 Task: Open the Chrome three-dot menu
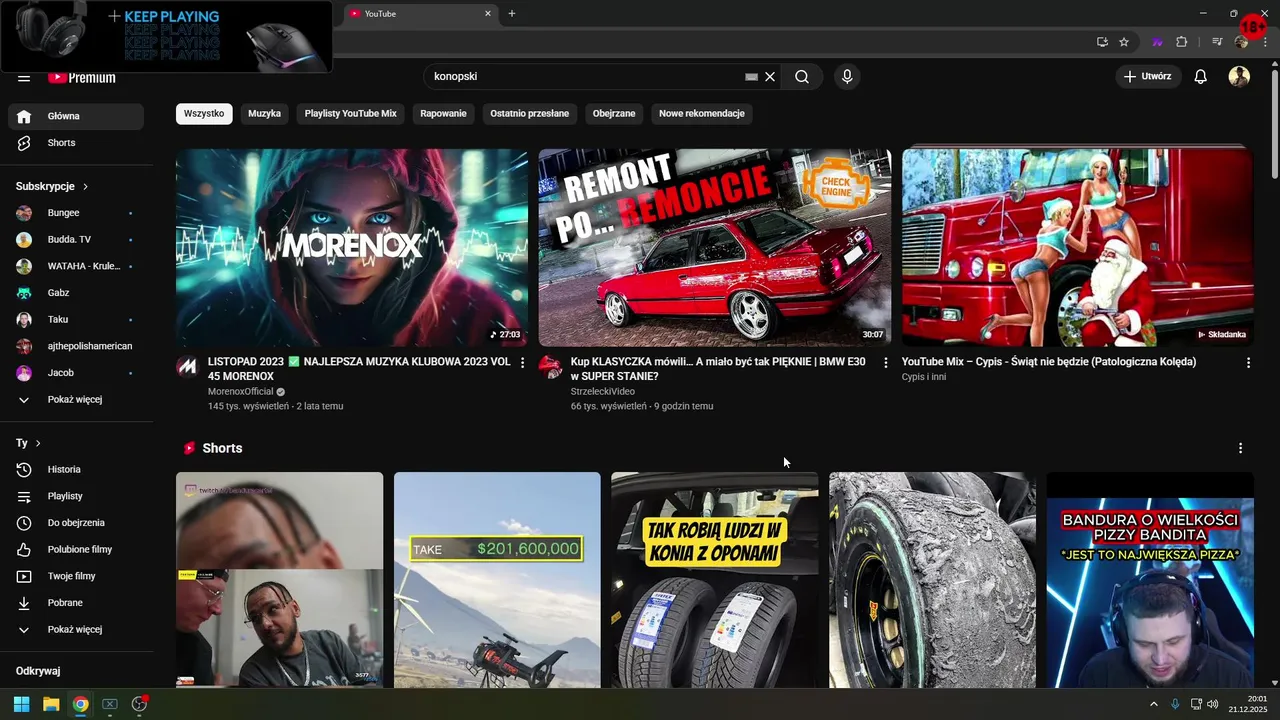tap(1265, 42)
